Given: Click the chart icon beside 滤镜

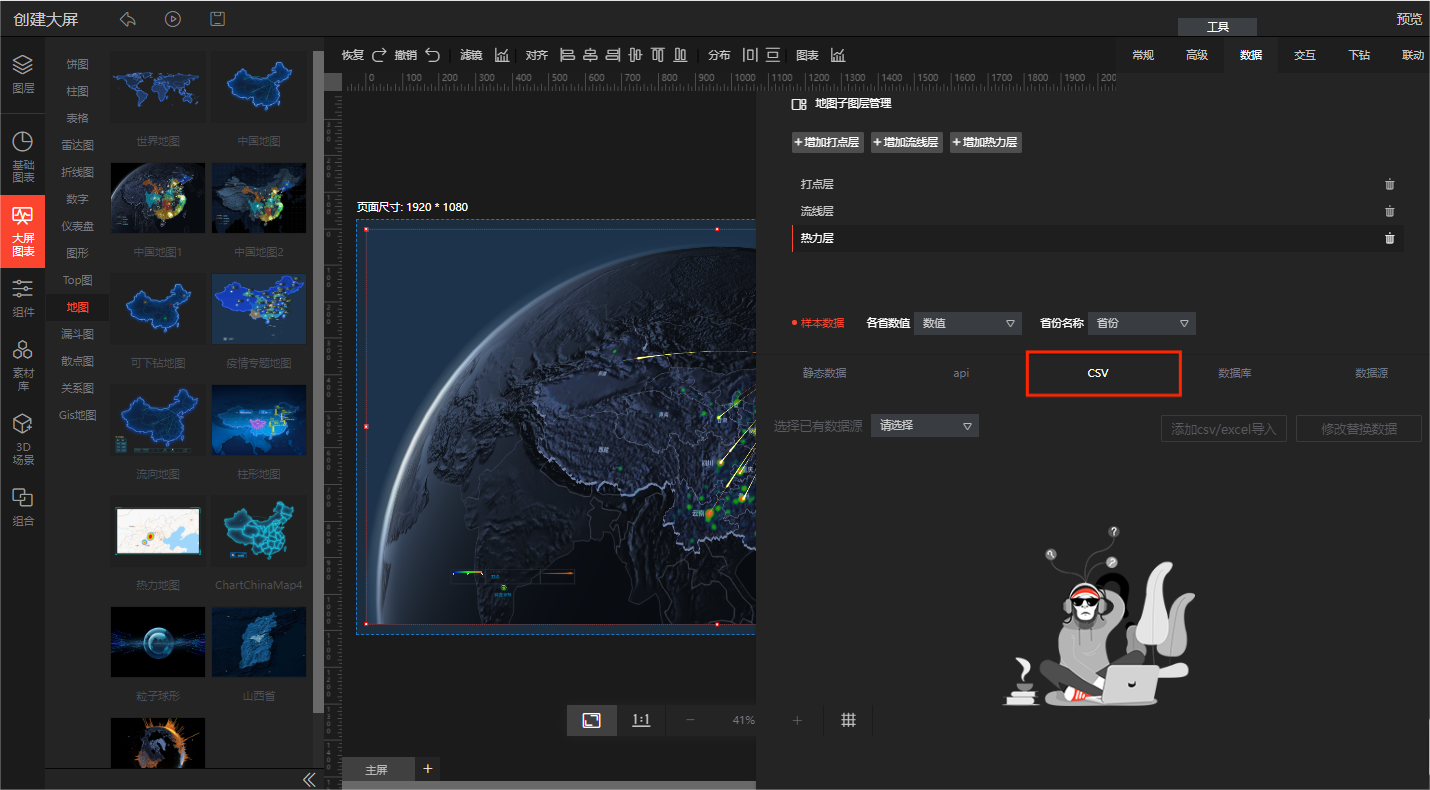Looking at the screenshot, I should (502, 55).
